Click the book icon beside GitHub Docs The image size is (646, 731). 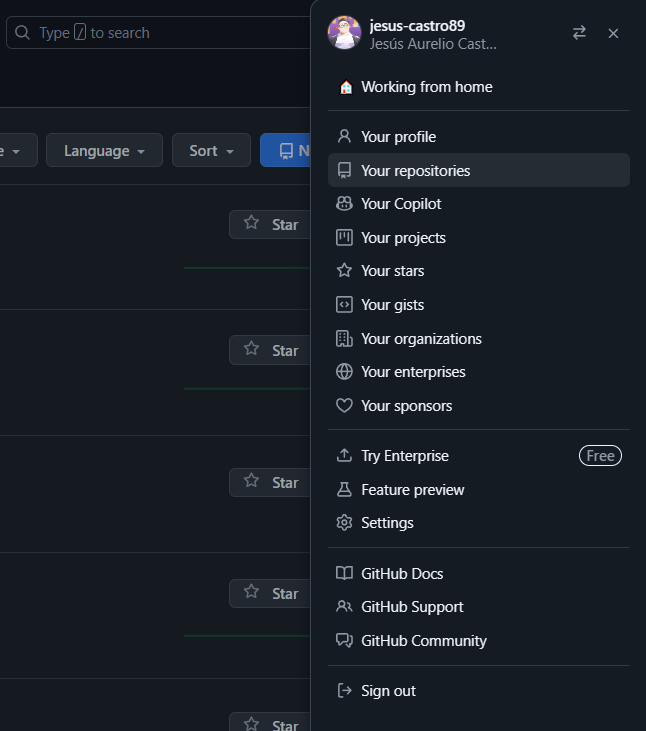tap(344, 573)
